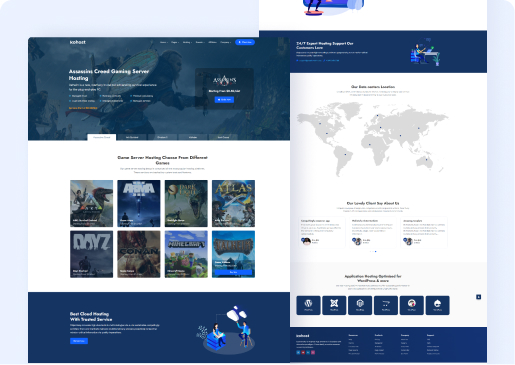Expand the Home menu in the navigation bar
Screen dimensions: 515x365
coord(164,42)
